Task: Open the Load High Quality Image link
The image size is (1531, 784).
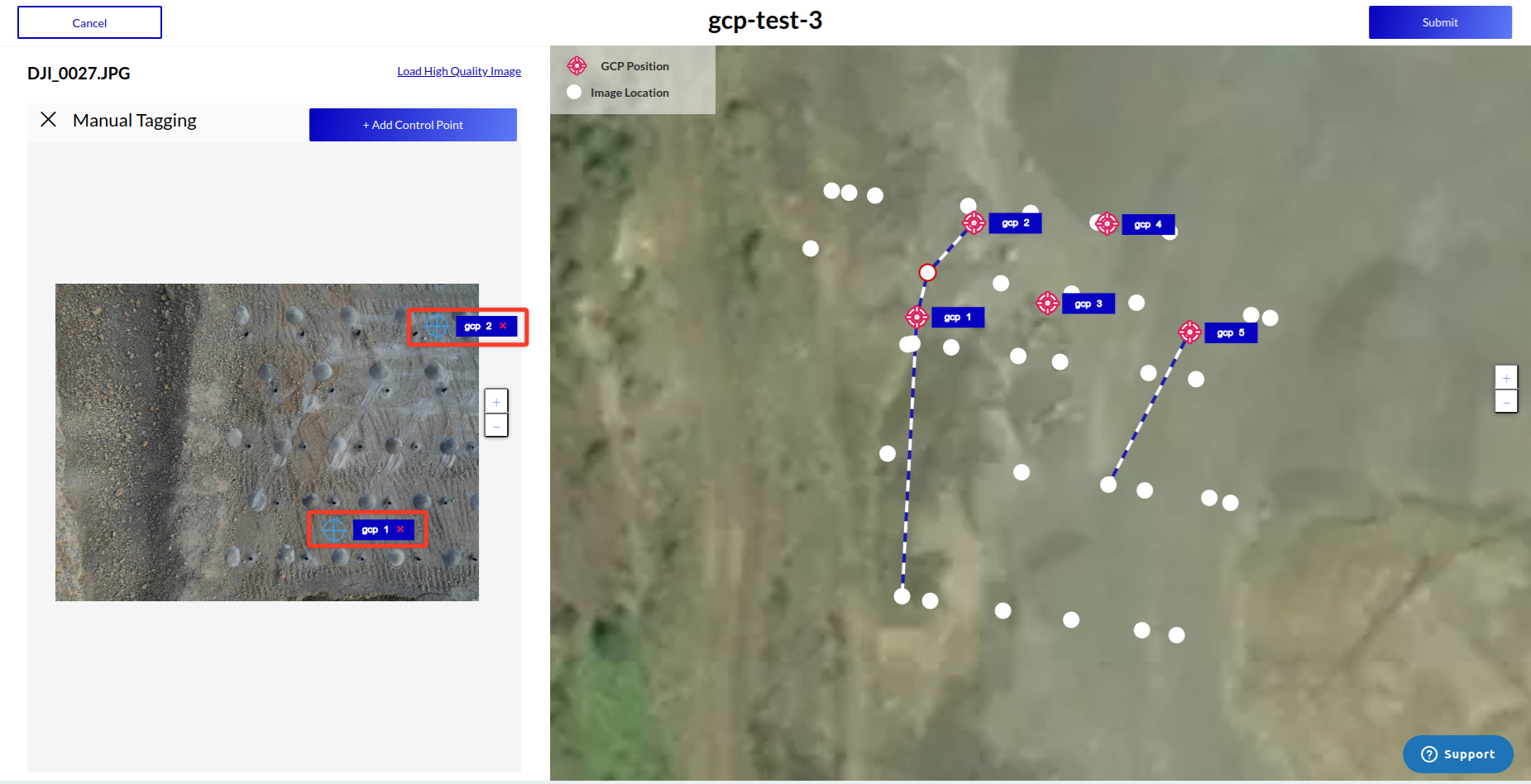Action: (x=459, y=71)
